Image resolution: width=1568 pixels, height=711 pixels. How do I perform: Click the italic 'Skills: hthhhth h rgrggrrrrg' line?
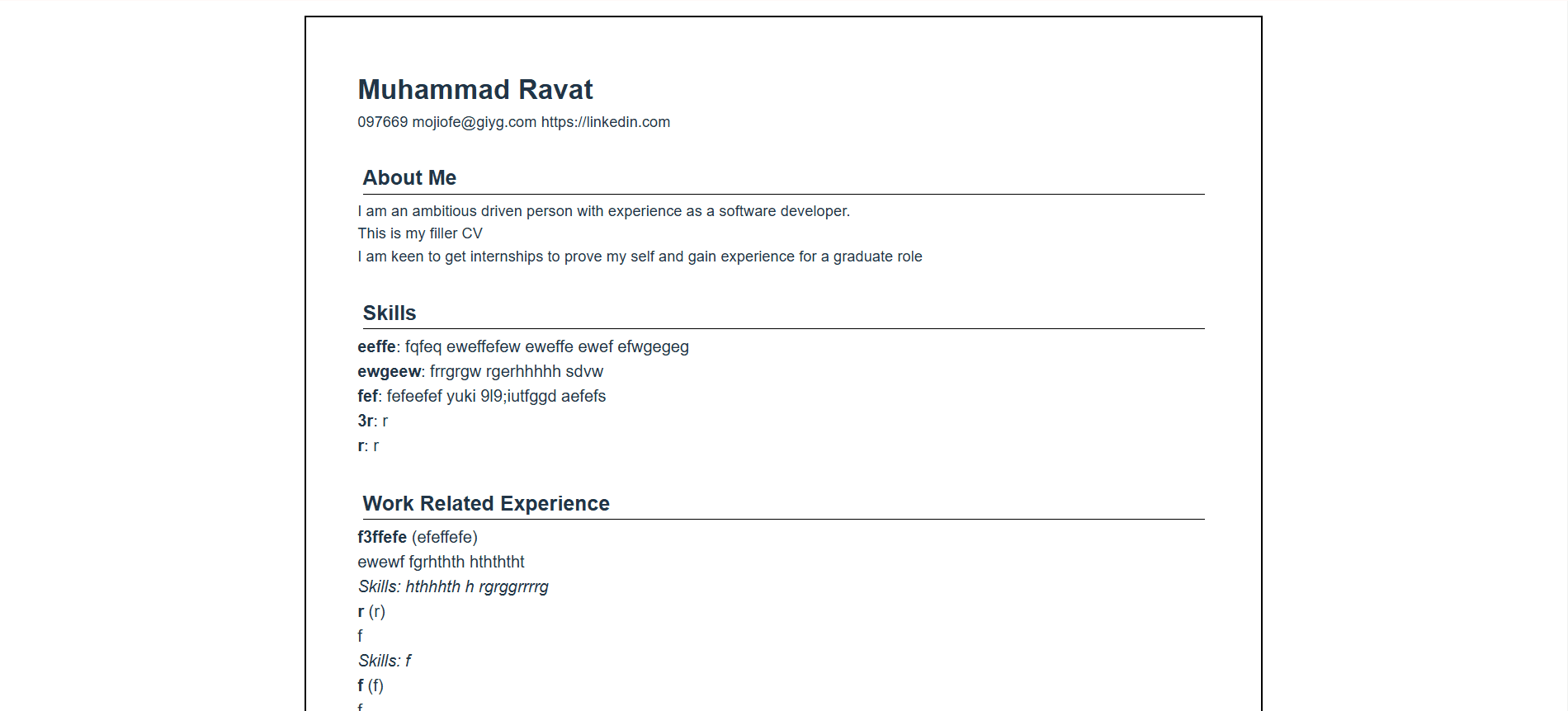point(453,587)
